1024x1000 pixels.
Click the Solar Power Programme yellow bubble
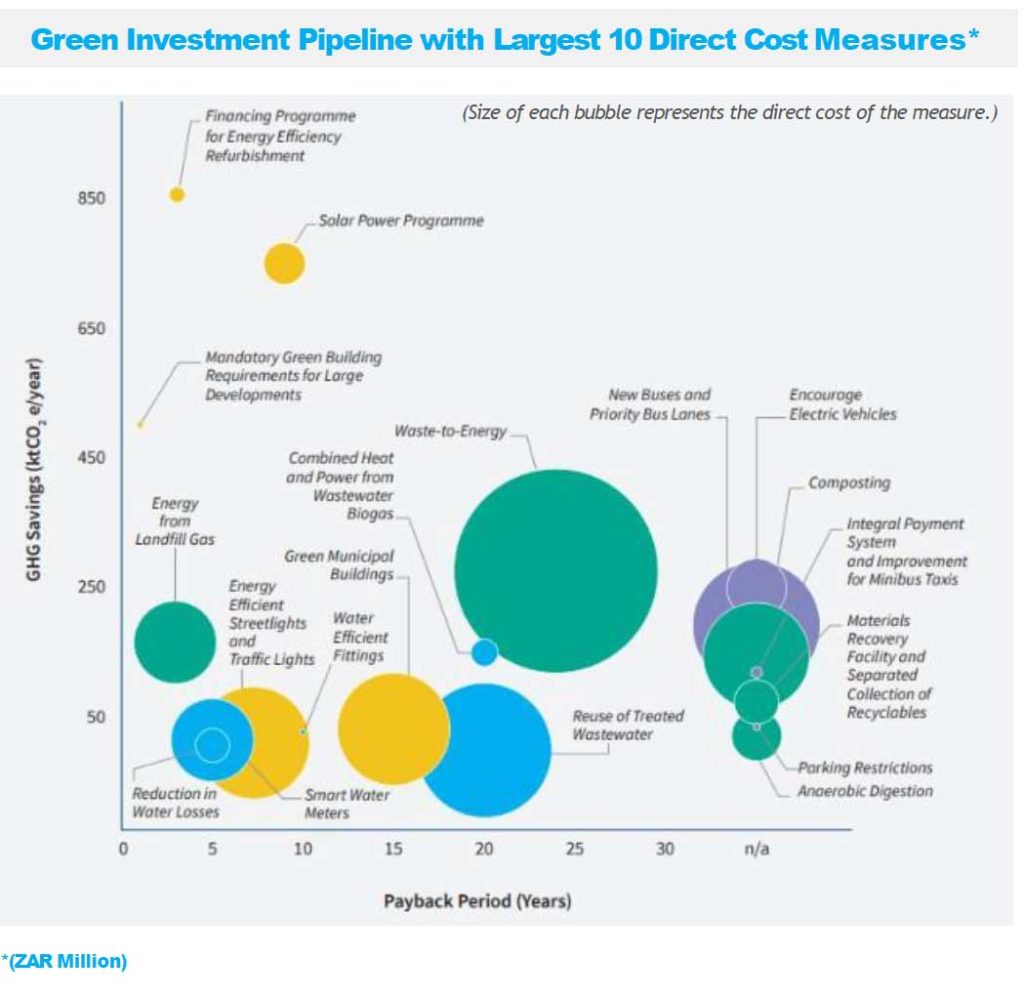[x=284, y=263]
